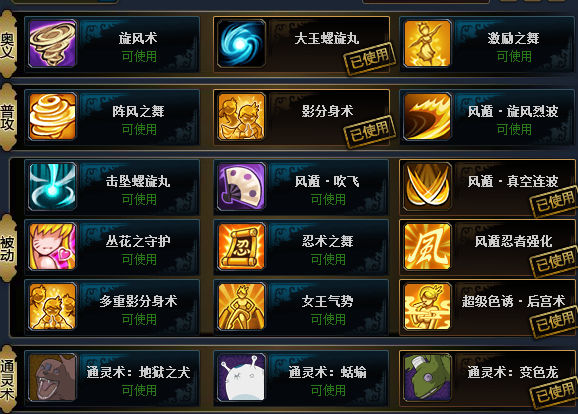
Task: Switch to the 普攻 category tab
Action: [x=8, y=117]
